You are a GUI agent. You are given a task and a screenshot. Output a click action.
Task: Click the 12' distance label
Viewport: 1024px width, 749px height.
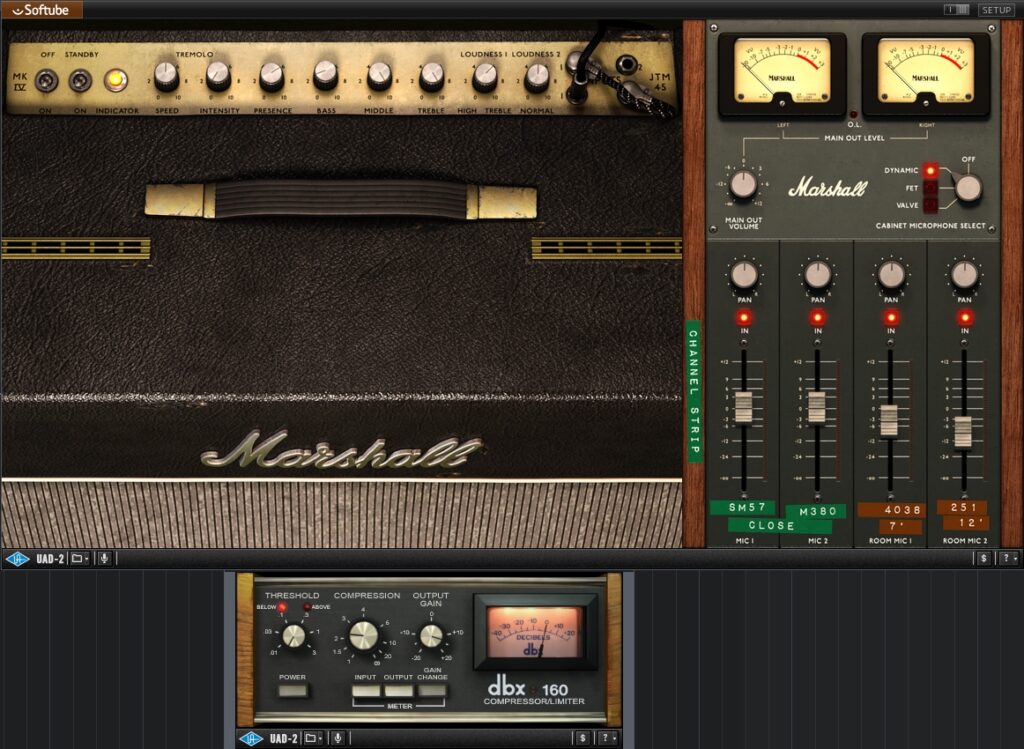pos(967,523)
